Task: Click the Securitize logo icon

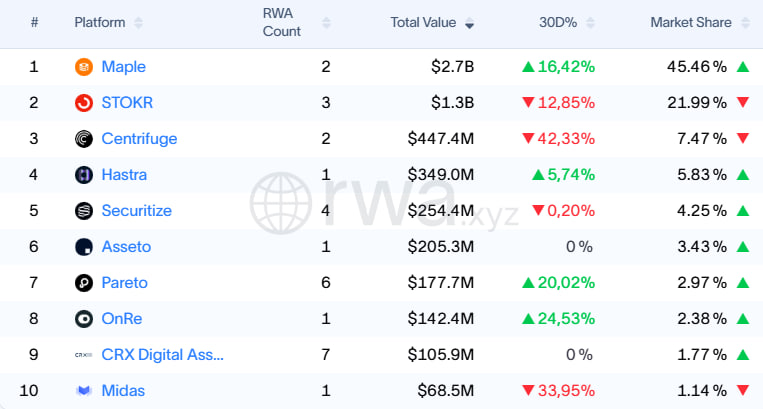Action: 84,211
